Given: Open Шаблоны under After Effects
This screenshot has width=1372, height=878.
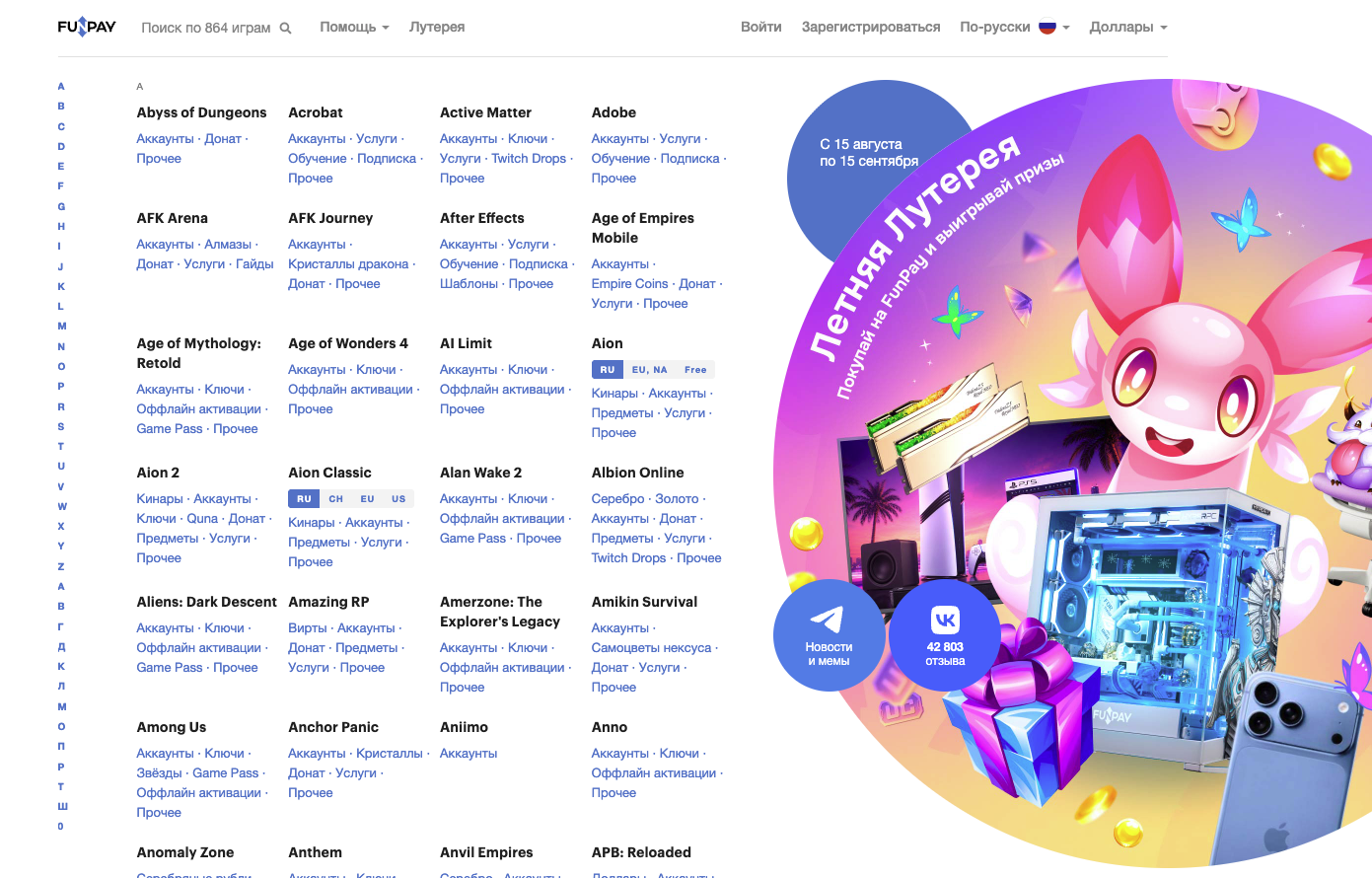Looking at the screenshot, I should (469, 284).
